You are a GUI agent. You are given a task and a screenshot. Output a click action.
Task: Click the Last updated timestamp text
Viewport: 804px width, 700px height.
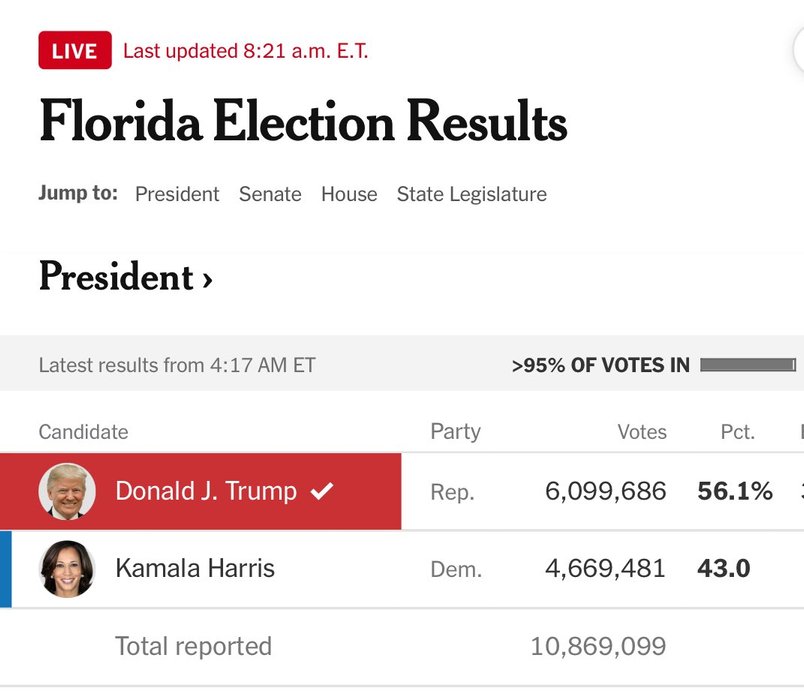246,51
